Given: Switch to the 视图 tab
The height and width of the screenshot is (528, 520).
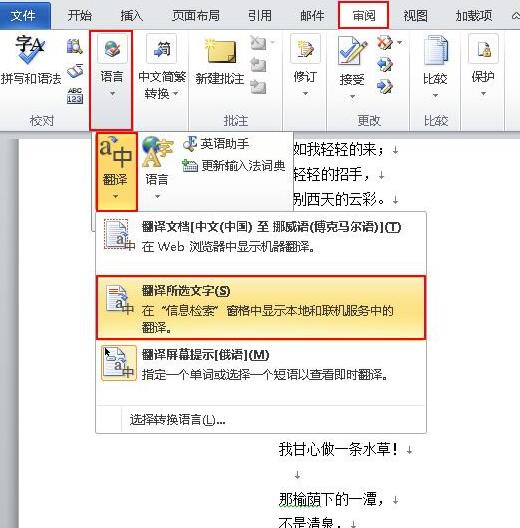Looking at the screenshot, I should click(x=416, y=15).
